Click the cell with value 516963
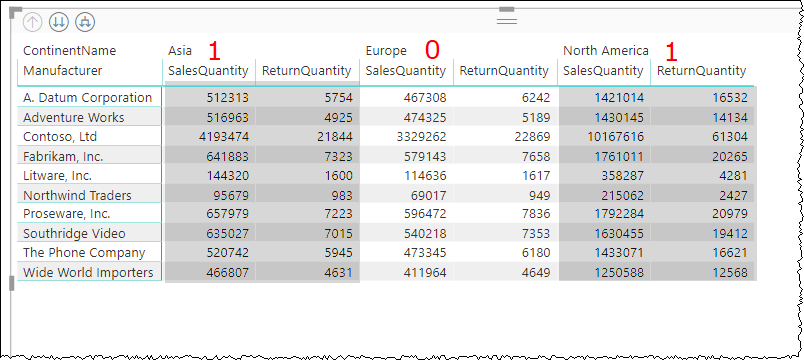Screen dimensions: 804x362 [228, 117]
